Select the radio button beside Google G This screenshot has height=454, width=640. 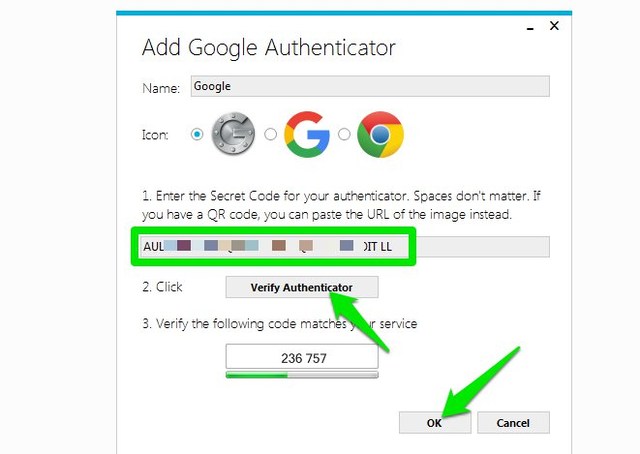[270, 134]
